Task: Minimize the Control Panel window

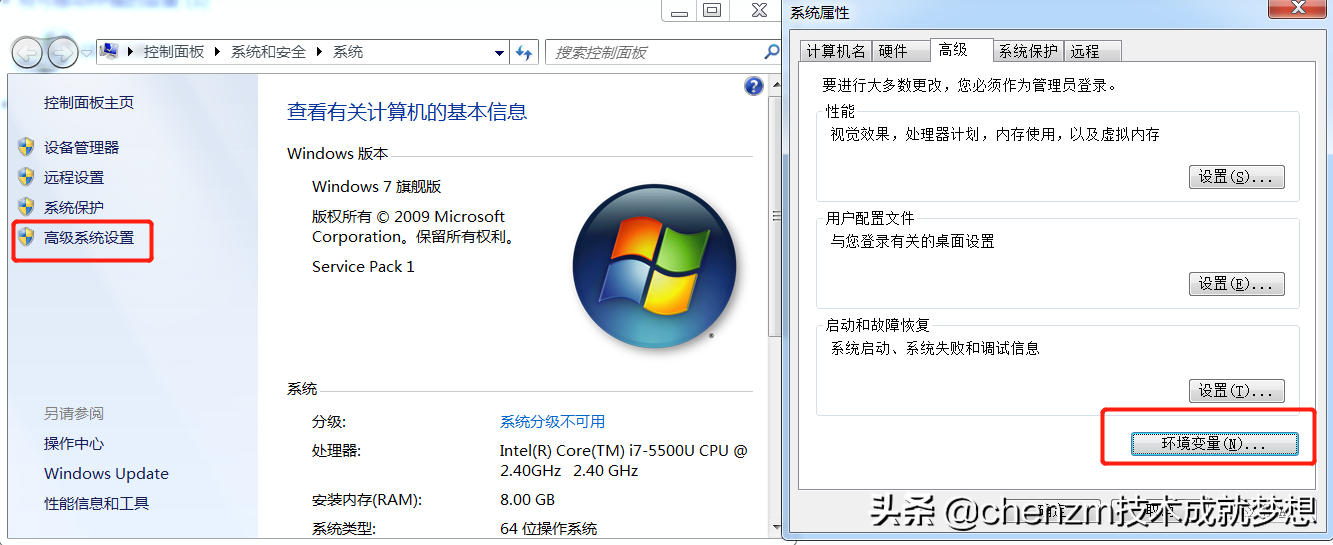Action: pos(679,10)
